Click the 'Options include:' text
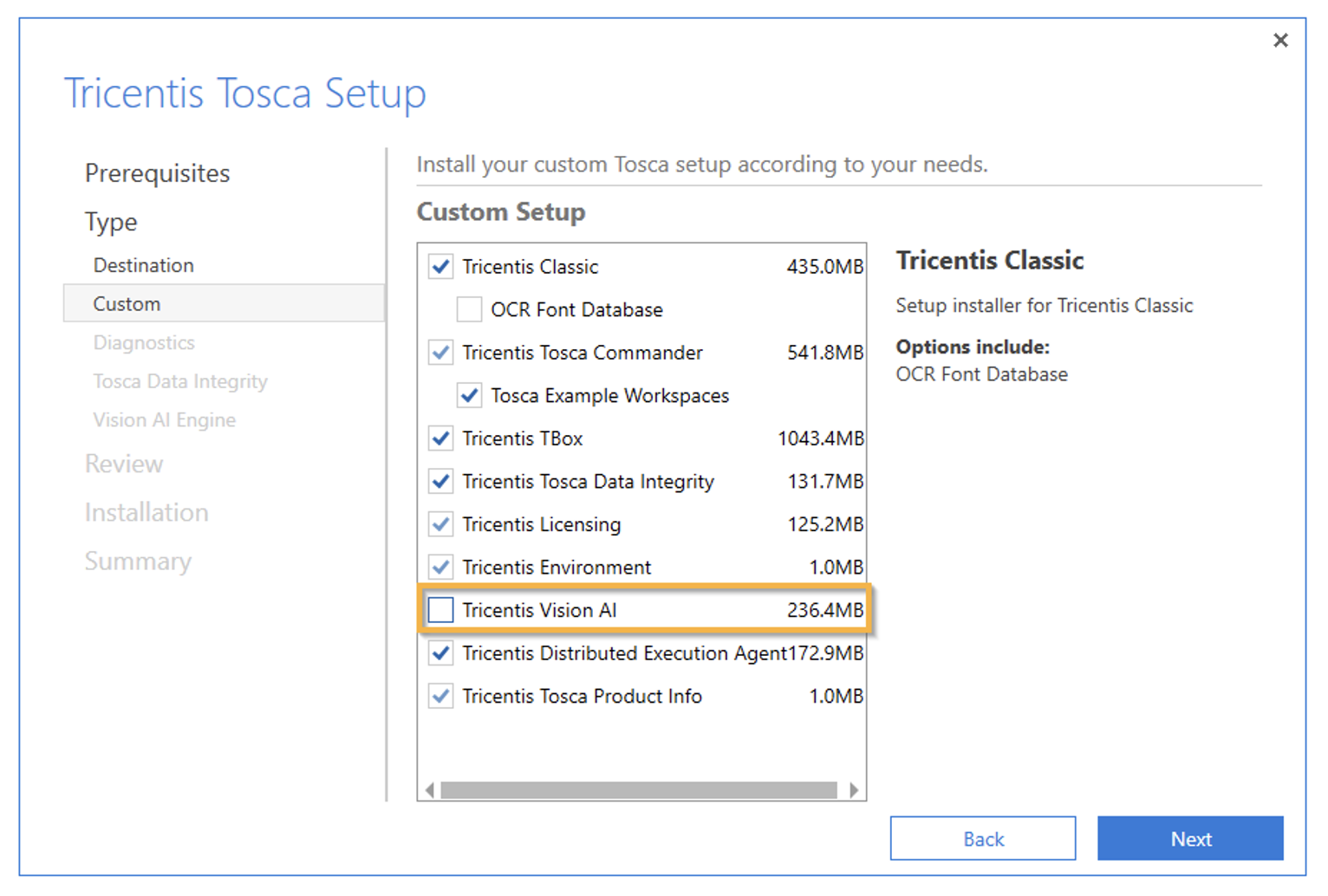Screen dimensions: 1328x896 pyautogui.click(x=973, y=347)
